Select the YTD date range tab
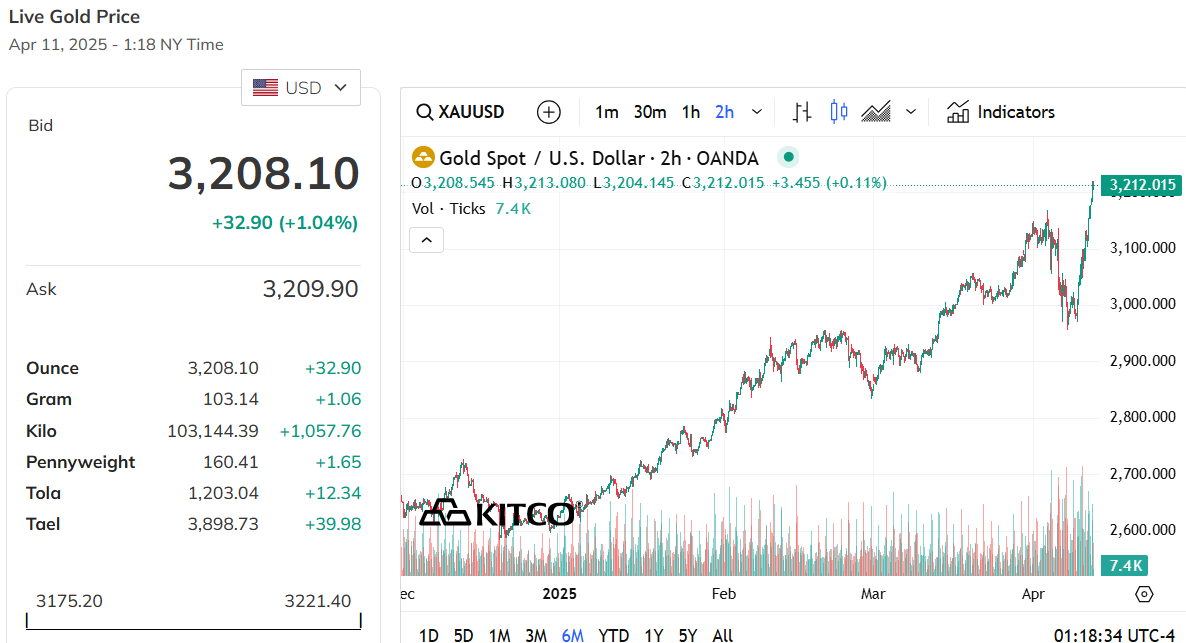The width and height of the screenshot is (1186, 643). point(613,635)
